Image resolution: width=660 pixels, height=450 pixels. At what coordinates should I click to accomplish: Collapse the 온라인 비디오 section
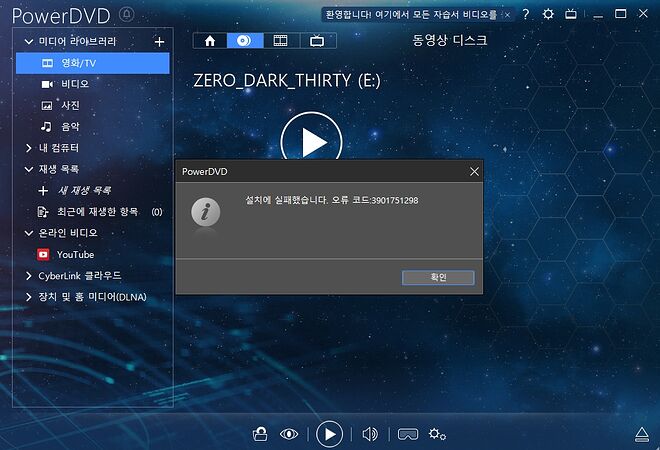click(x=29, y=233)
